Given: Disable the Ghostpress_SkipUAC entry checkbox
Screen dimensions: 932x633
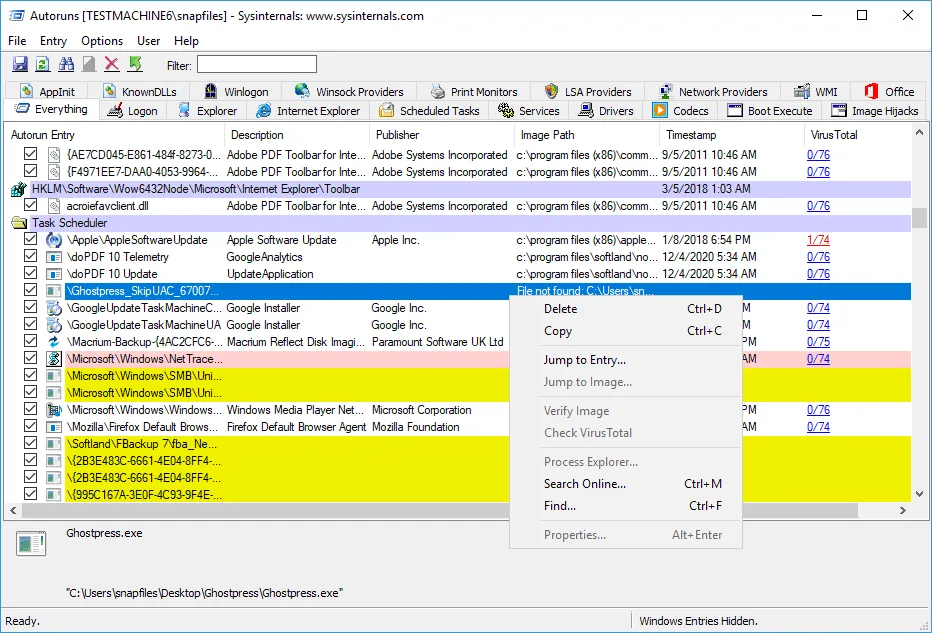Looking at the screenshot, I should [30, 289].
